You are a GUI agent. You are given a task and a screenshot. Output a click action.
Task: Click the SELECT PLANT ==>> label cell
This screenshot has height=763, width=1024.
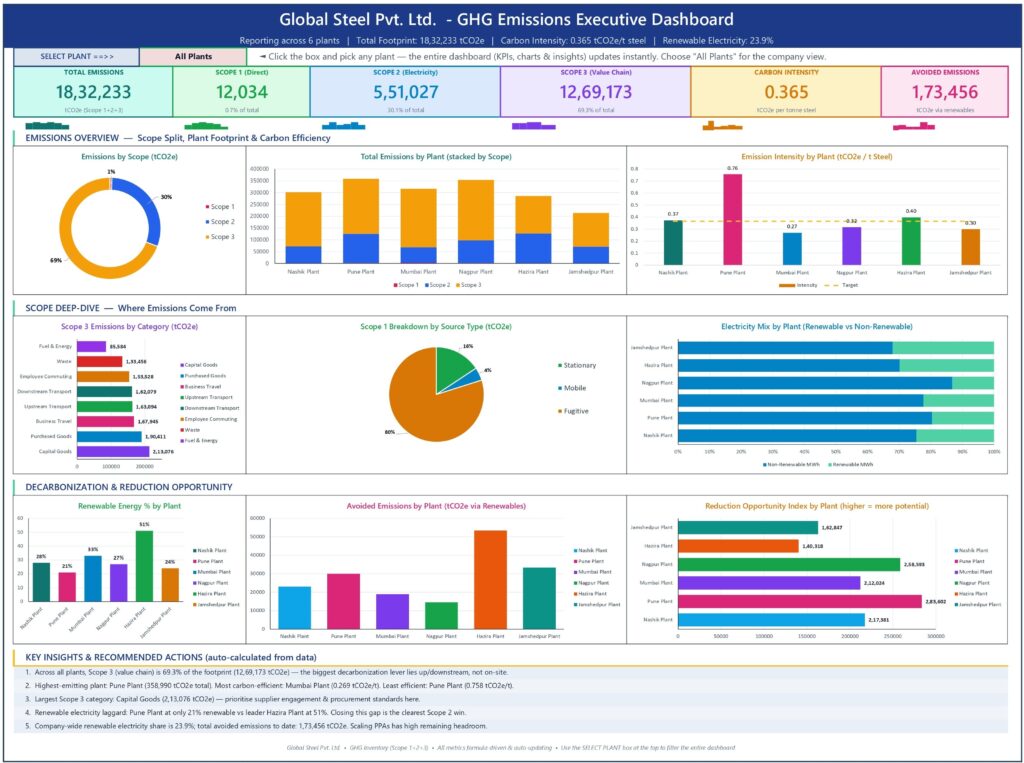(x=76, y=57)
